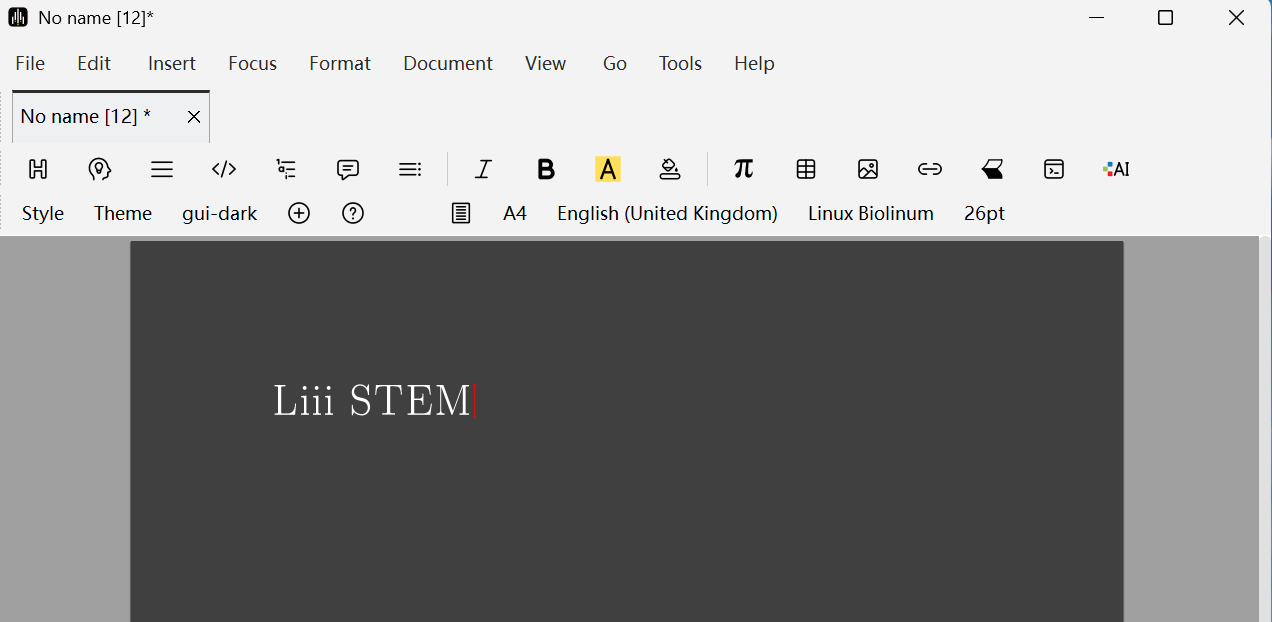1272x622 pixels.
Task: Open the AI assistant icon
Action: point(1116,169)
